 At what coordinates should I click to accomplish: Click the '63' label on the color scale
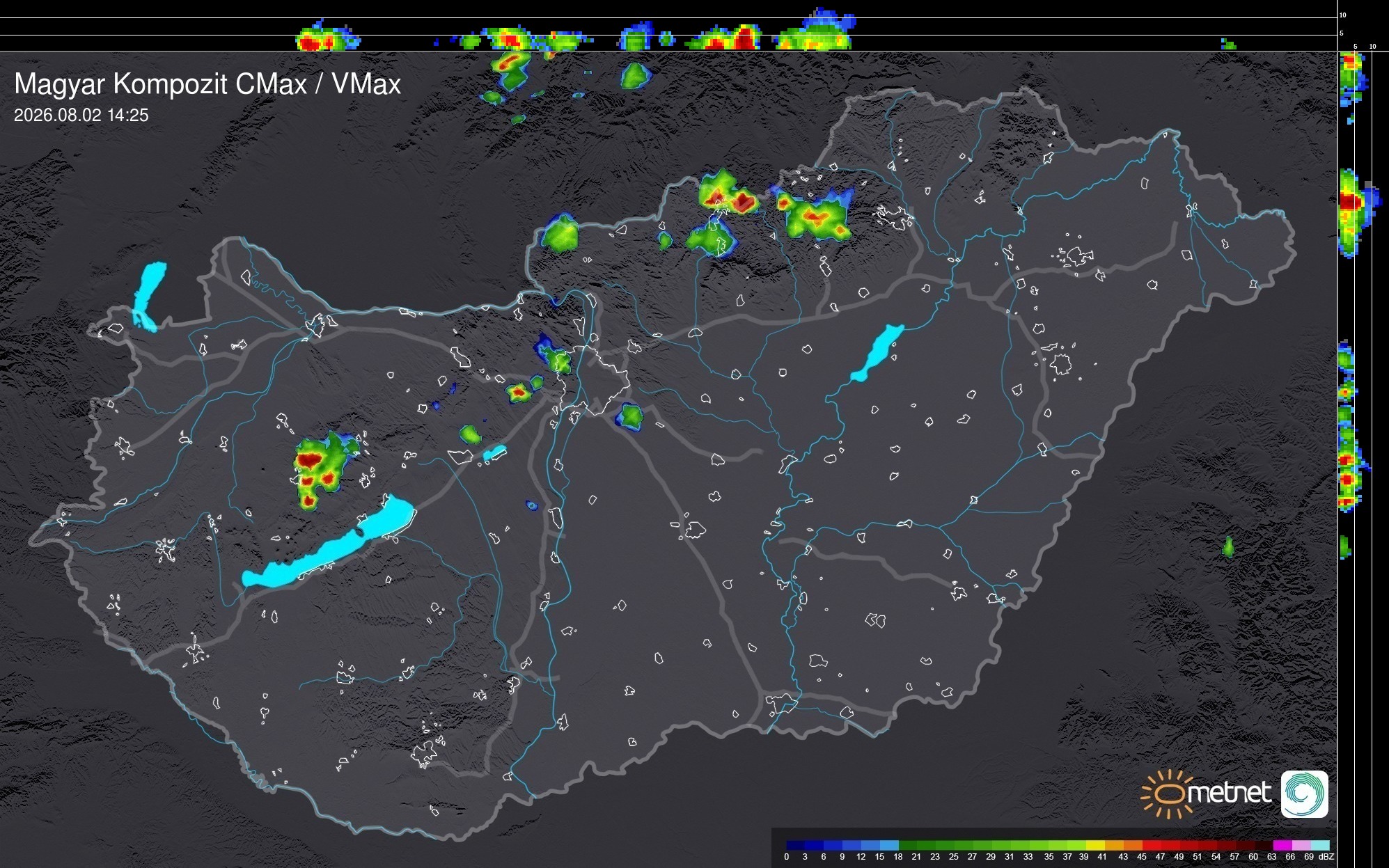click(1271, 857)
